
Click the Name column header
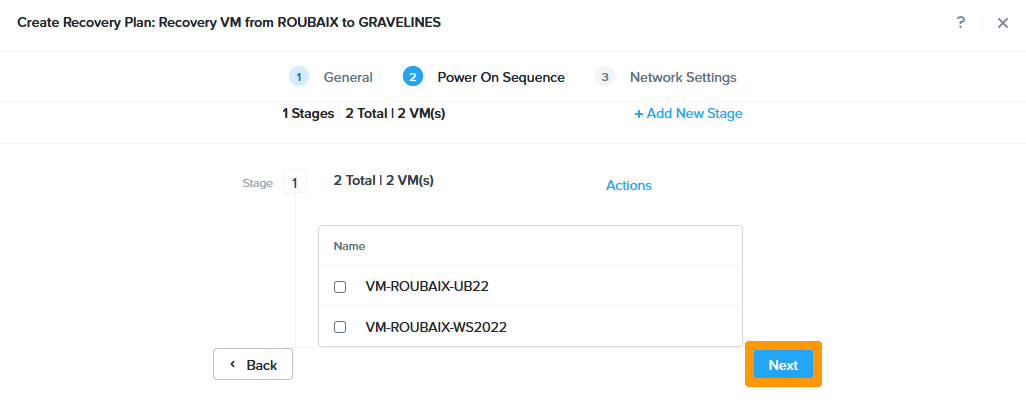[x=350, y=245]
